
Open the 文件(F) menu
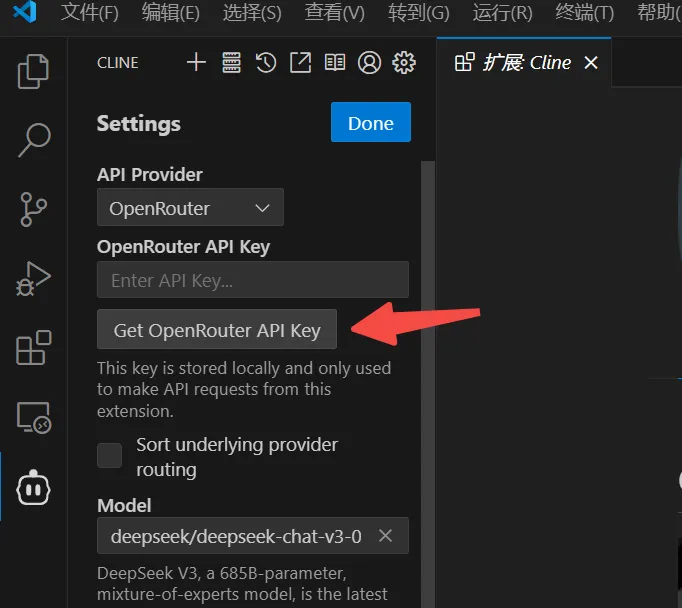pos(90,12)
